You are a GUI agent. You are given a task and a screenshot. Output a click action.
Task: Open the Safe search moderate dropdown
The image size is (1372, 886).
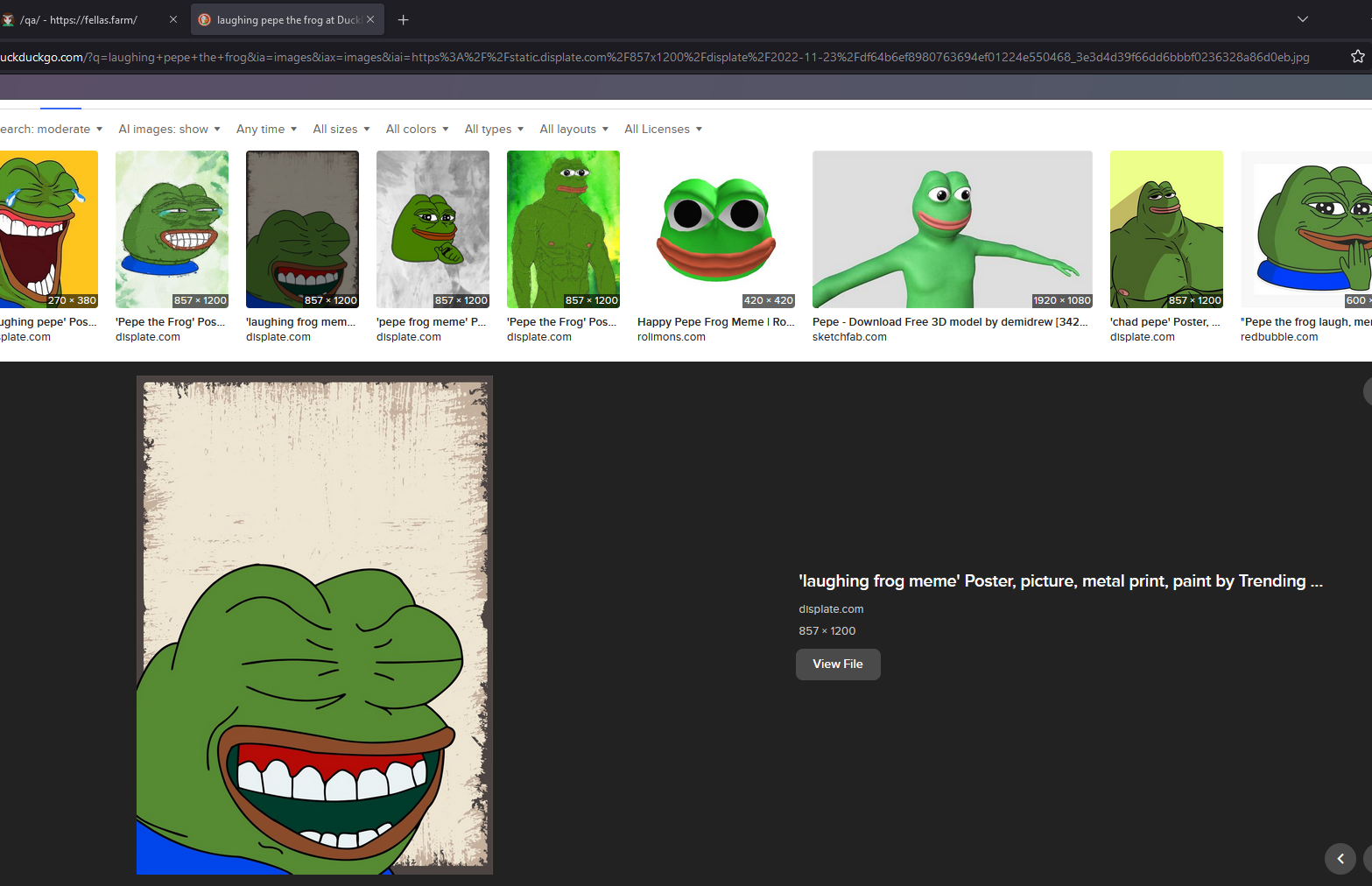[51, 130]
